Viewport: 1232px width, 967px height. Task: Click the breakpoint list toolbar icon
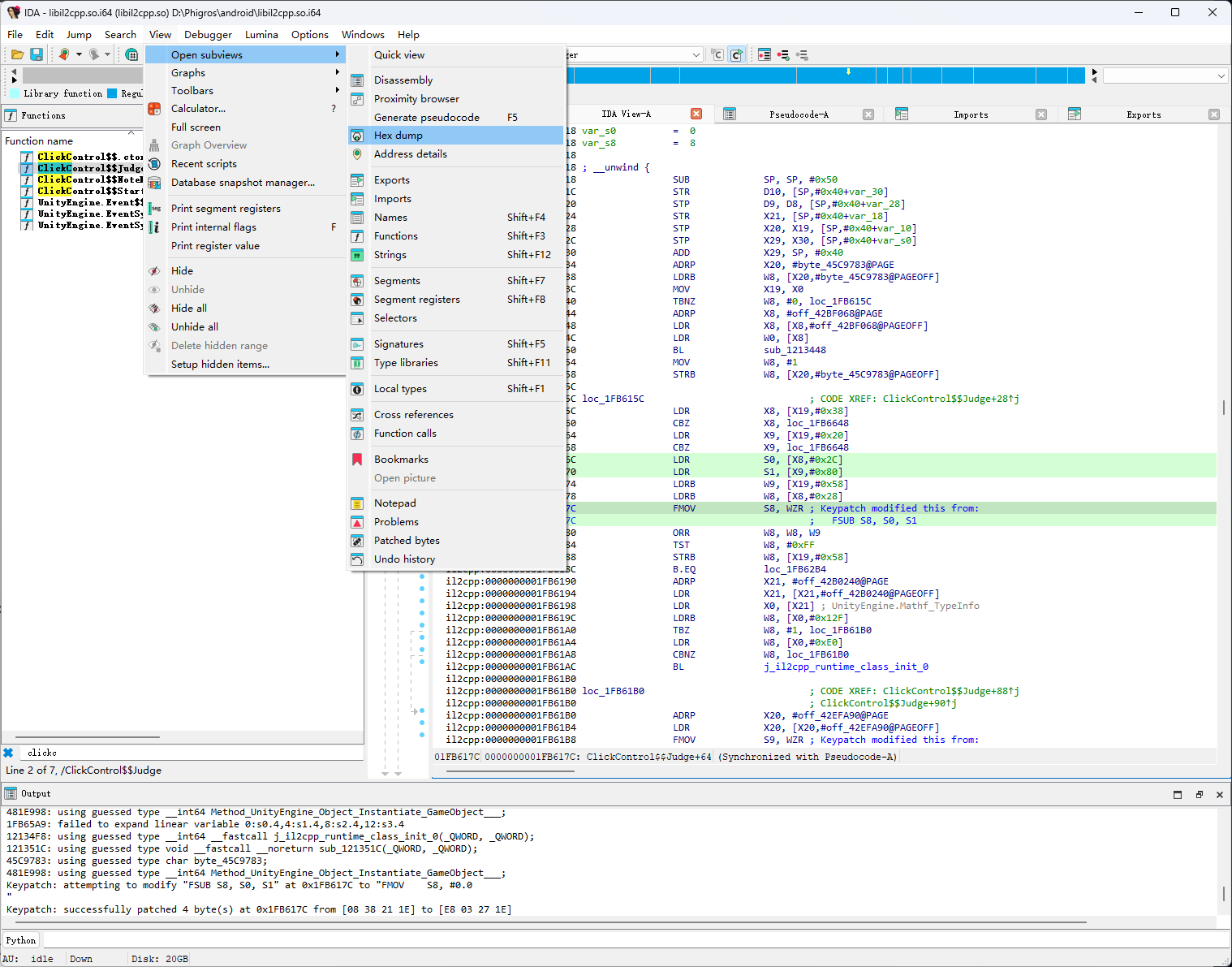click(765, 54)
